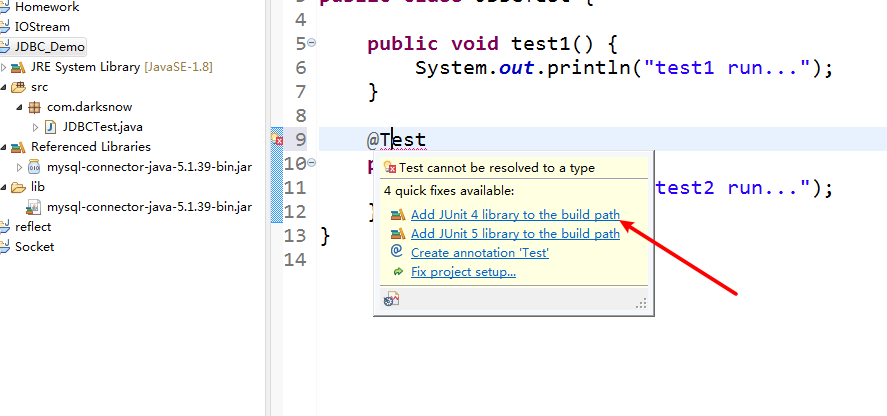Click the error icon in the tooltip header

390,168
